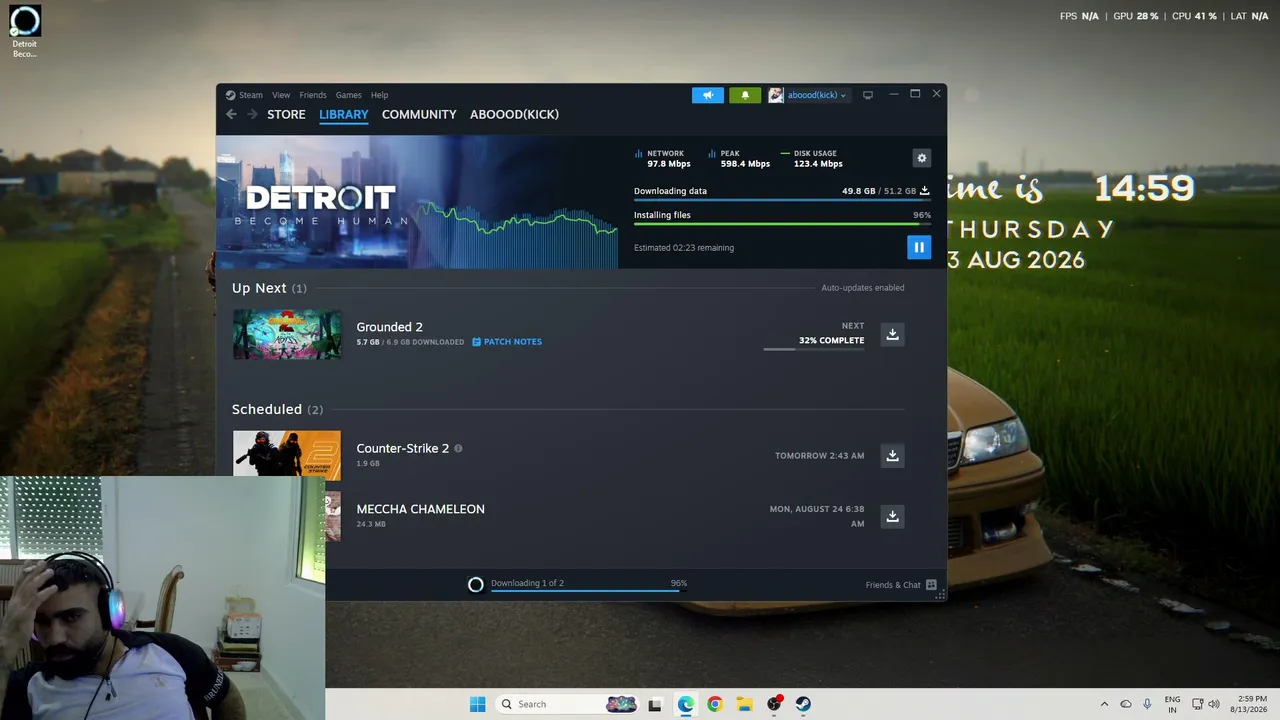The height and width of the screenshot is (720, 1280).
Task: Switch to the STORE tab
Action: click(x=286, y=114)
